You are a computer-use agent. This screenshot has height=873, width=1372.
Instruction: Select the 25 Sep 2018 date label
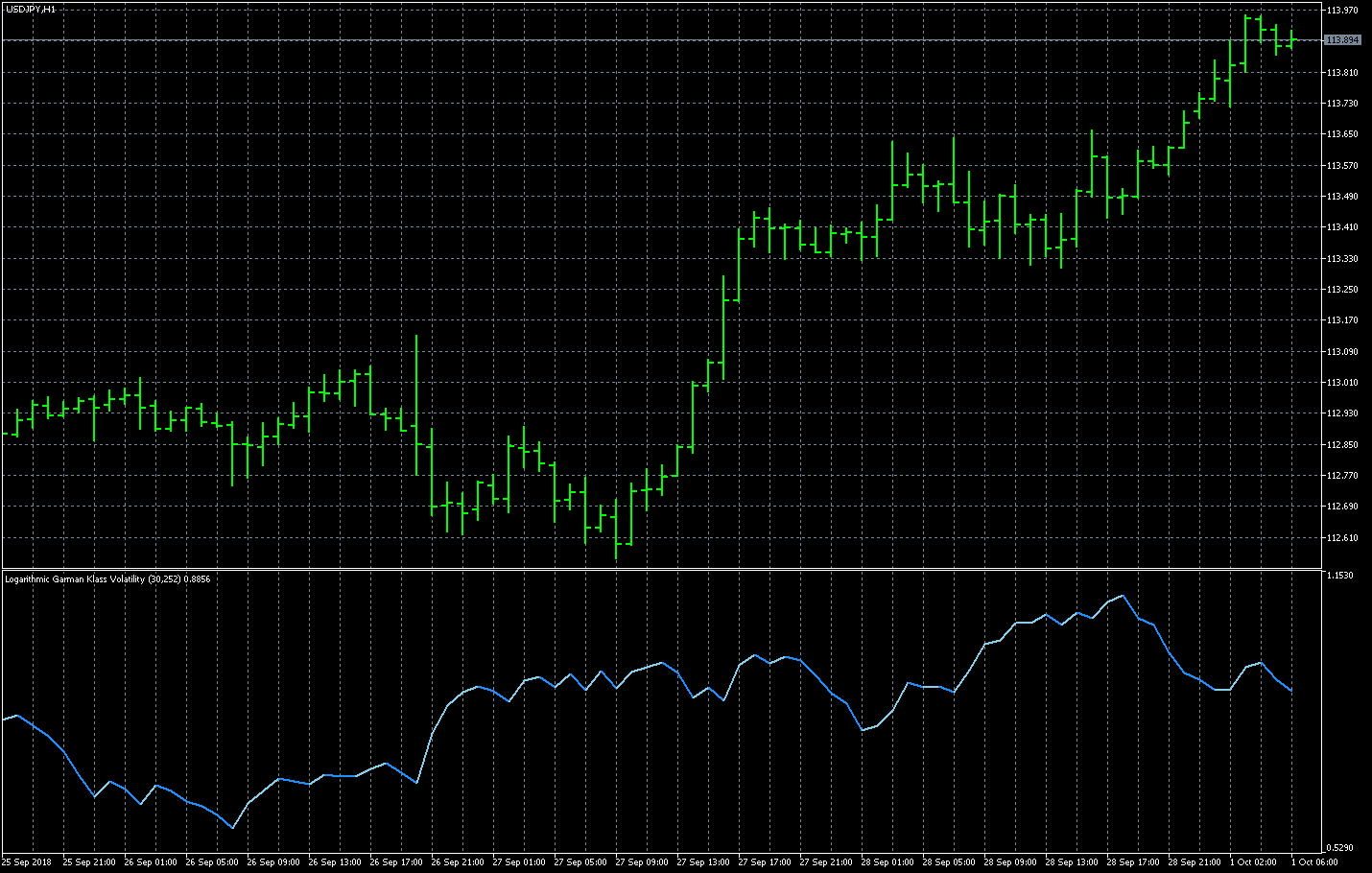pyautogui.click(x=27, y=862)
